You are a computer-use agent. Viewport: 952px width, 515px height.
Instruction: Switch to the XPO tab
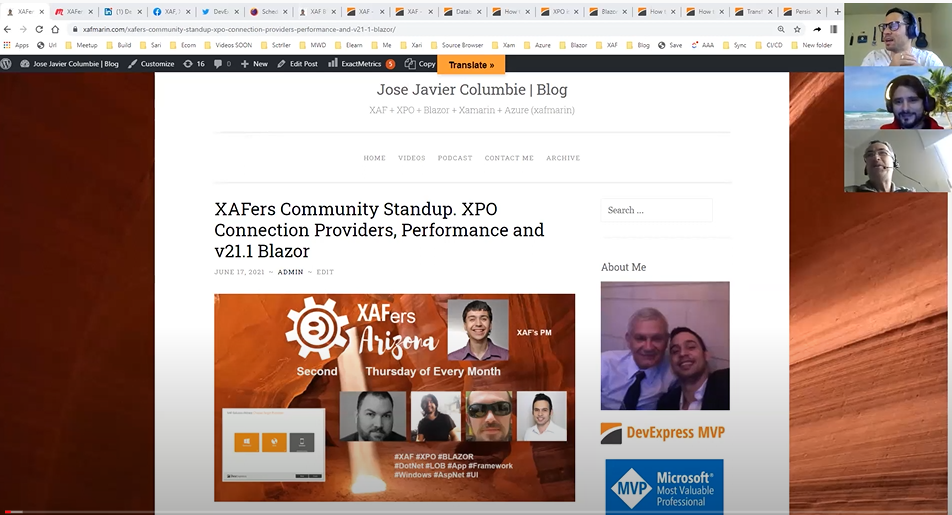tap(559, 12)
